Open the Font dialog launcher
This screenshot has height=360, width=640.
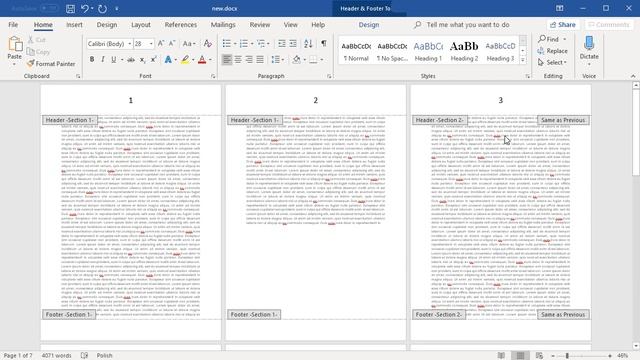click(x=213, y=76)
